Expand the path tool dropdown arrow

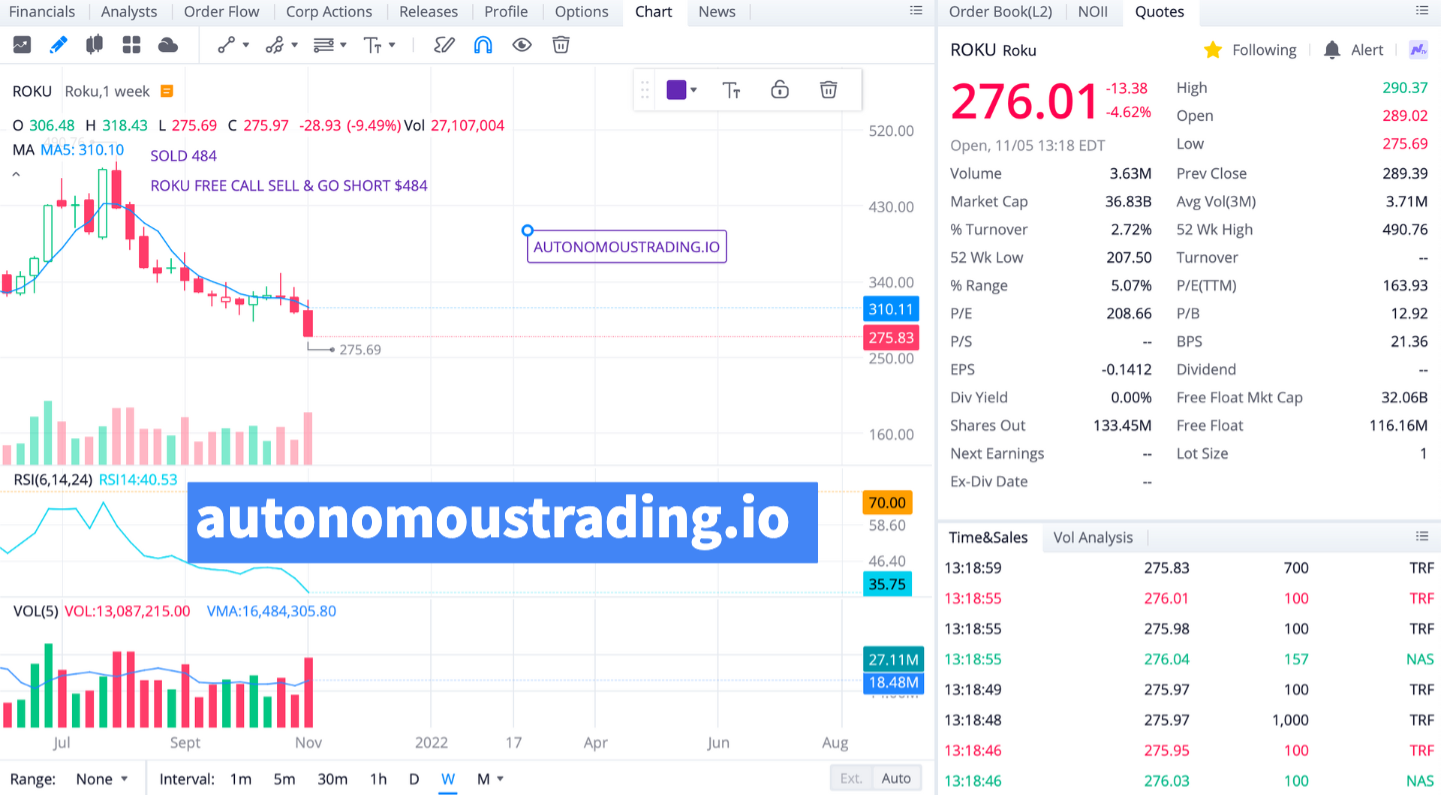(294, 45)
